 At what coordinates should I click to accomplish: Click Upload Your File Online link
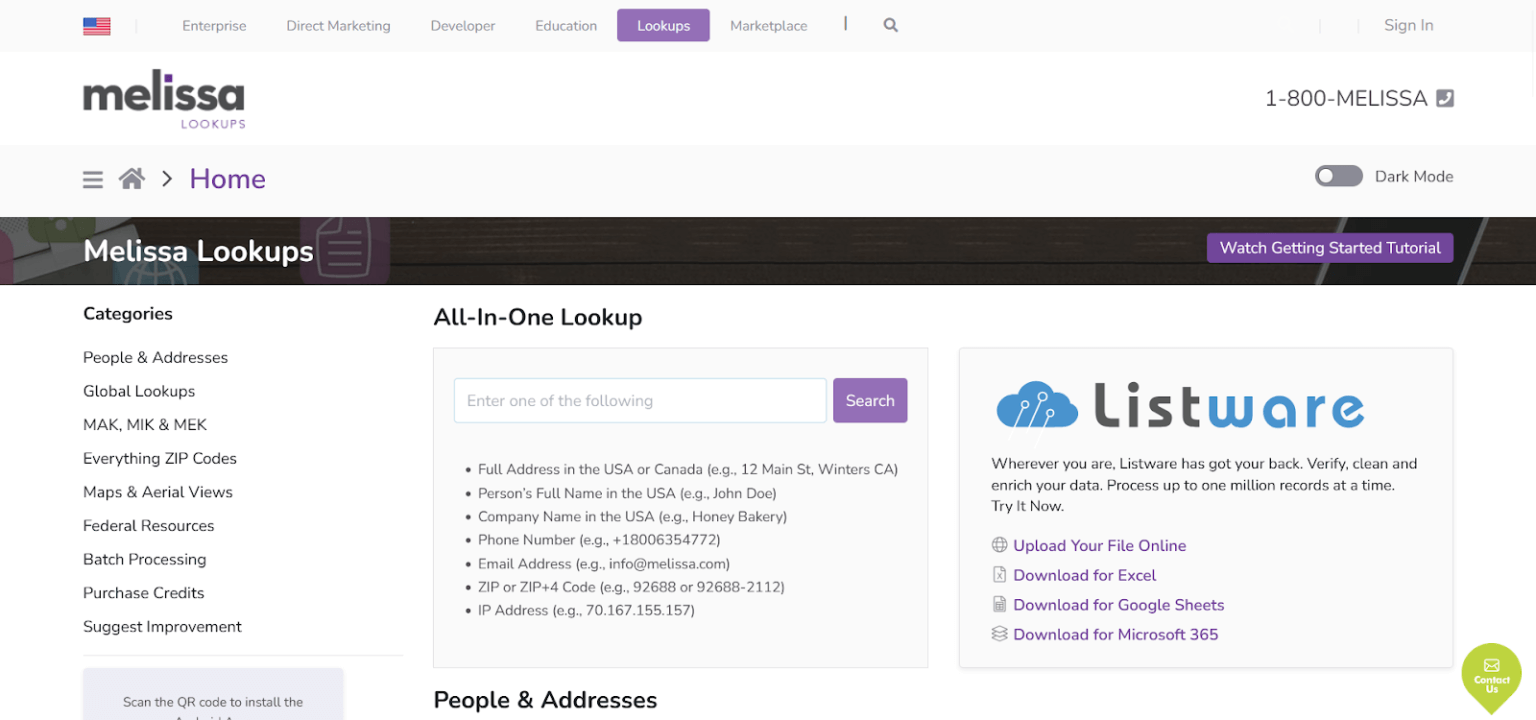tap(1099, 545)
